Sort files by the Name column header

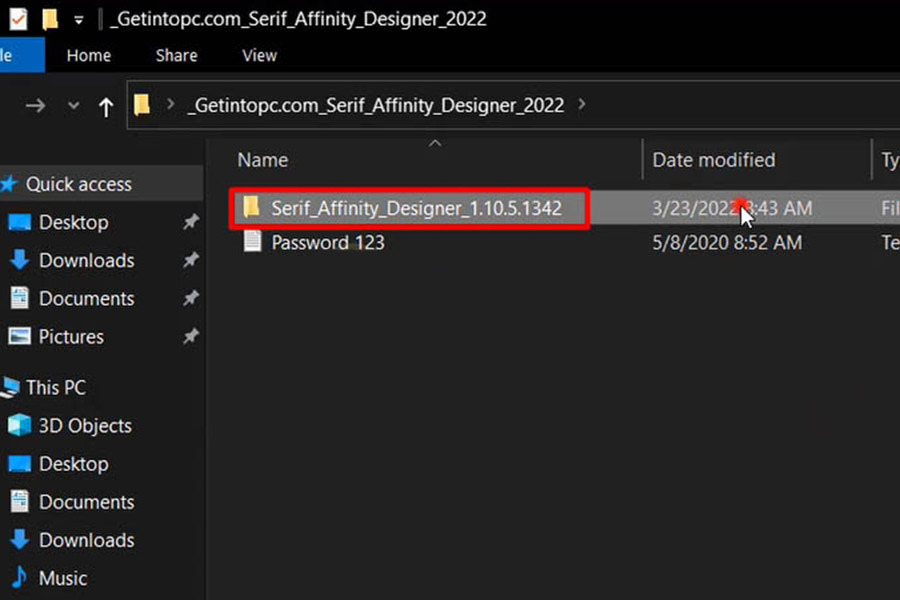(x=263, y=160)
